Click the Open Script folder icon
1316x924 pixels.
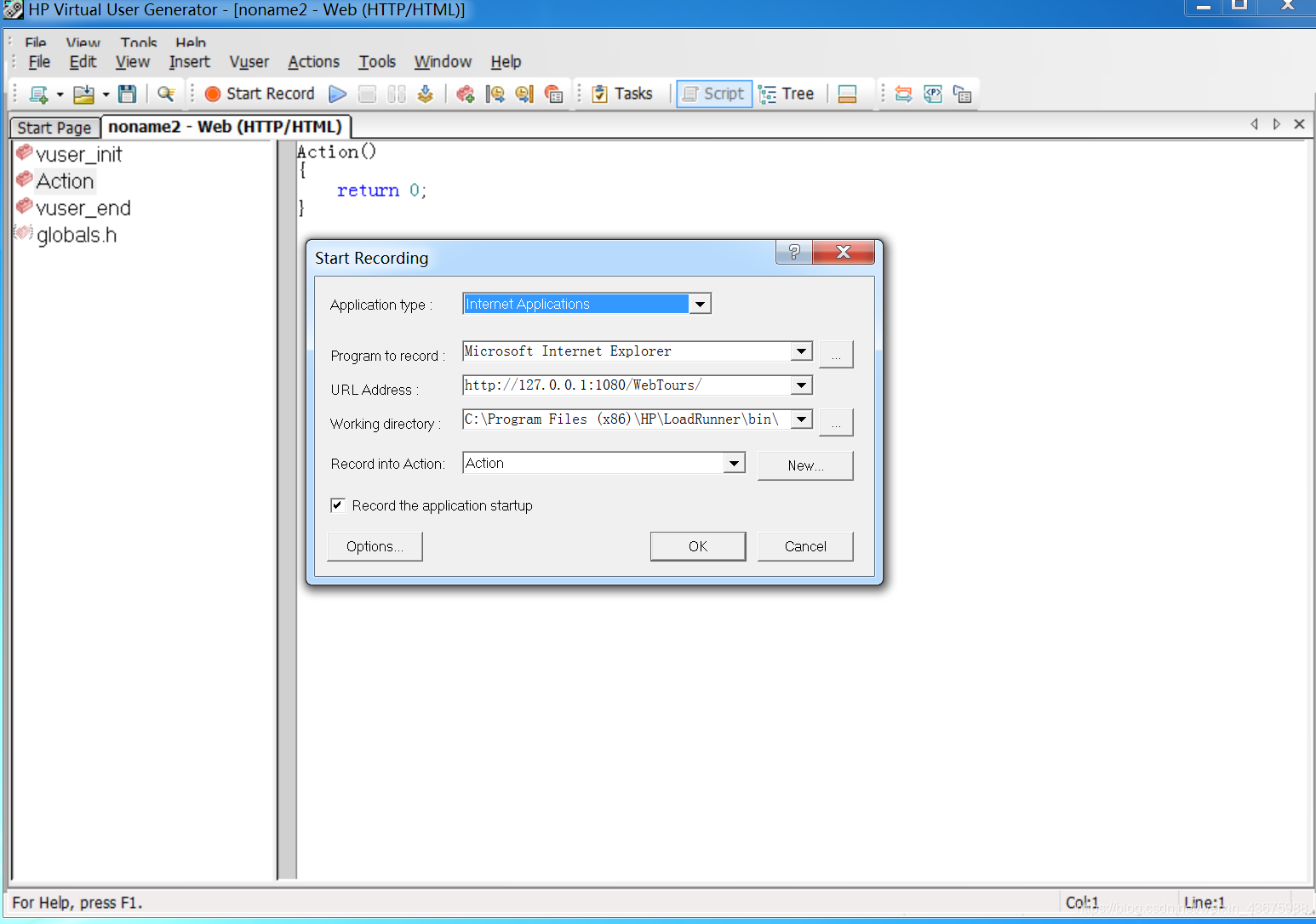point(83,94)
